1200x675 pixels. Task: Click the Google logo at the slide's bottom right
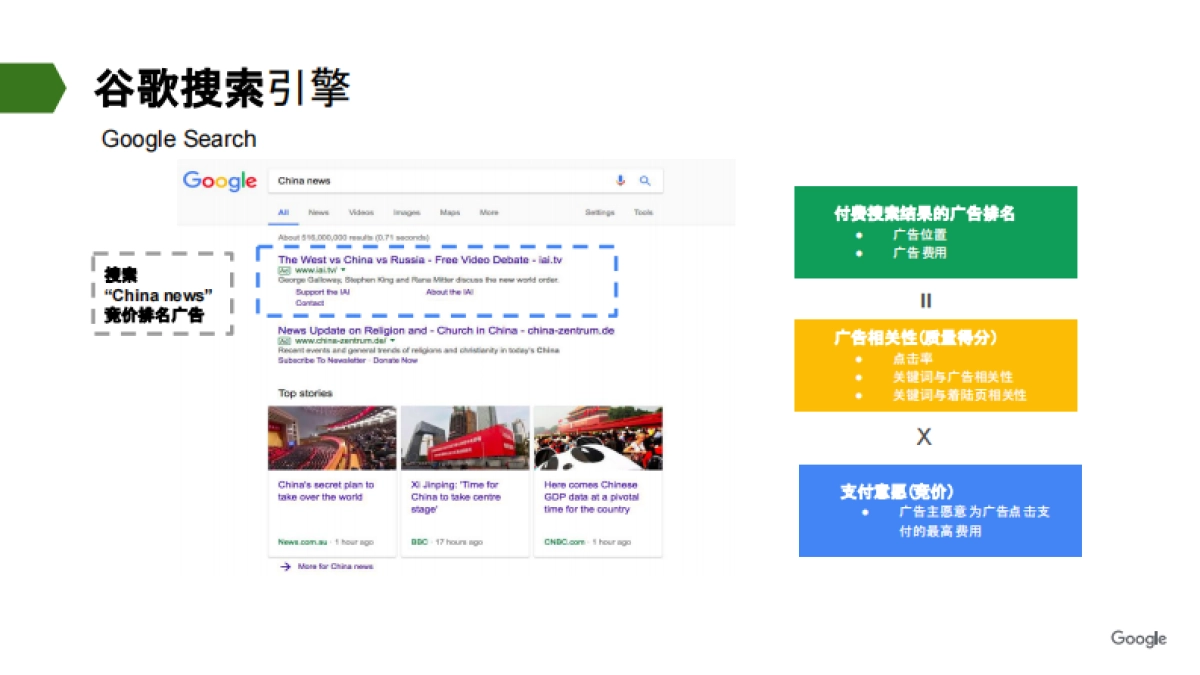1138,638
